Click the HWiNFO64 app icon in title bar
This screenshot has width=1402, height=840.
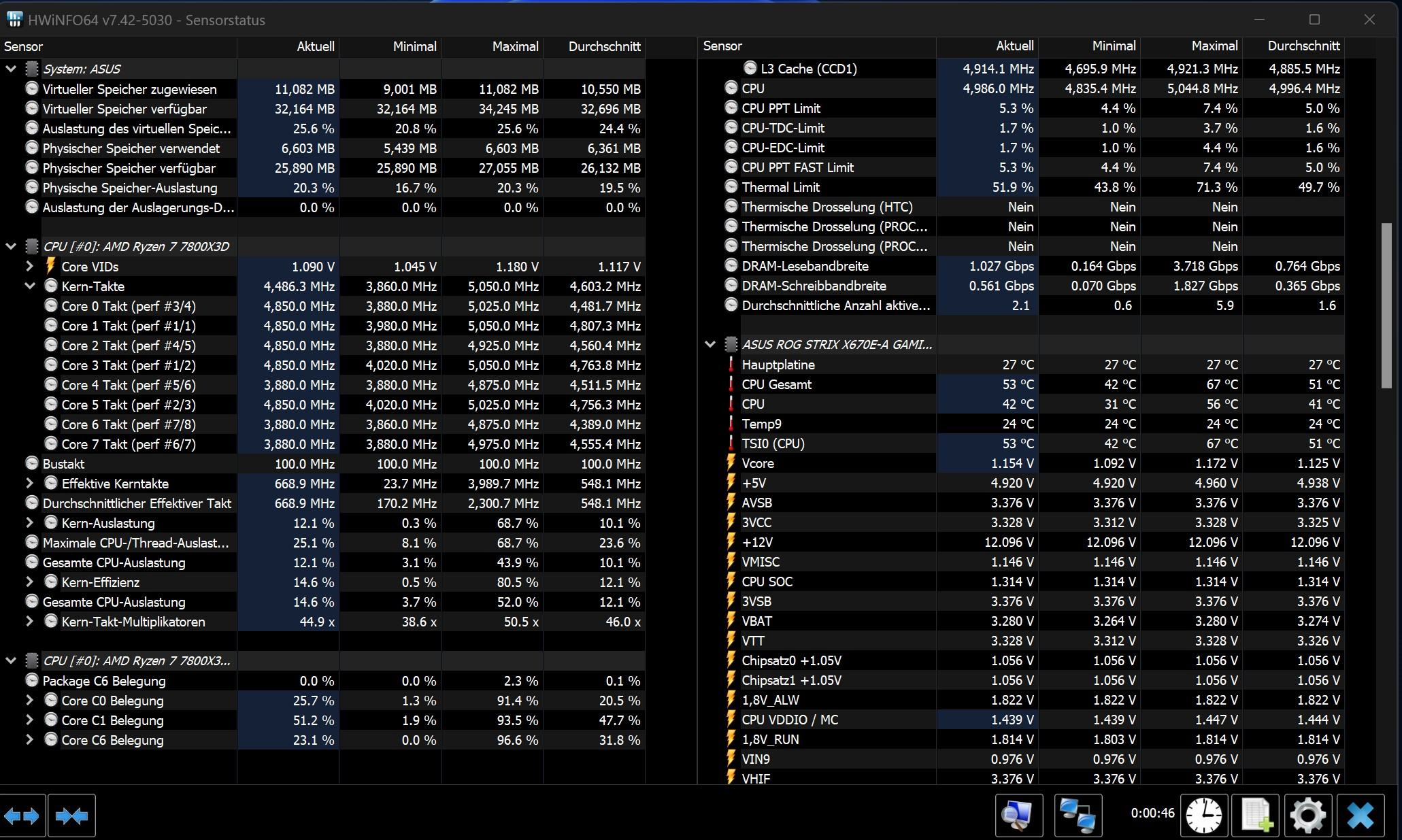point(14,20)
